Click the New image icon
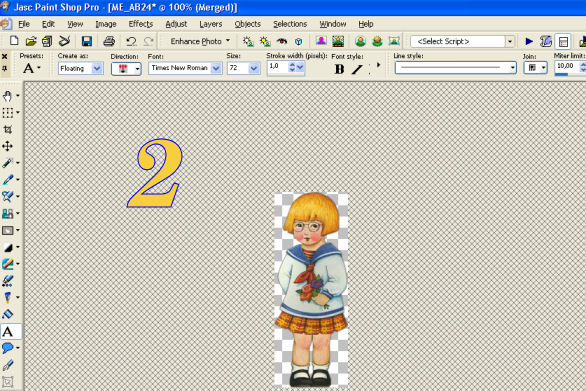Viewport: 586px width, 391px height. tap(14, 41)
